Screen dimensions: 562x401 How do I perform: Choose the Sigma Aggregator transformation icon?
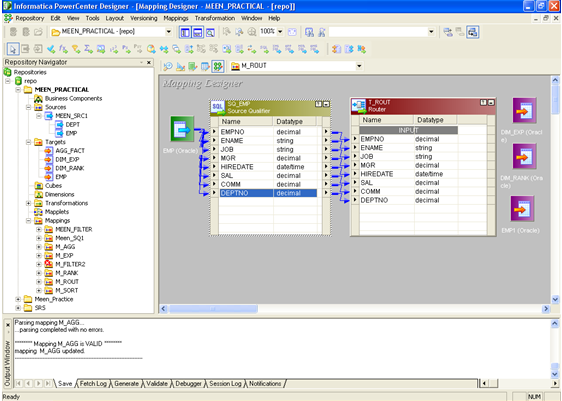(88, 48)
